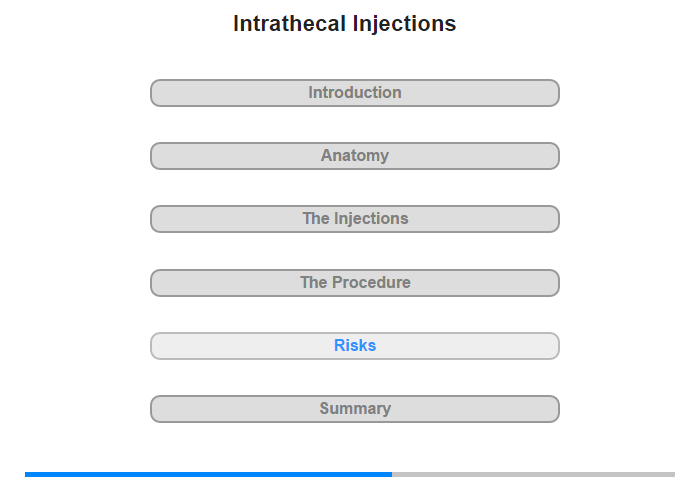Click the highlighted Risks button
This screenshot has width=700, height=480.
(355, 346)
